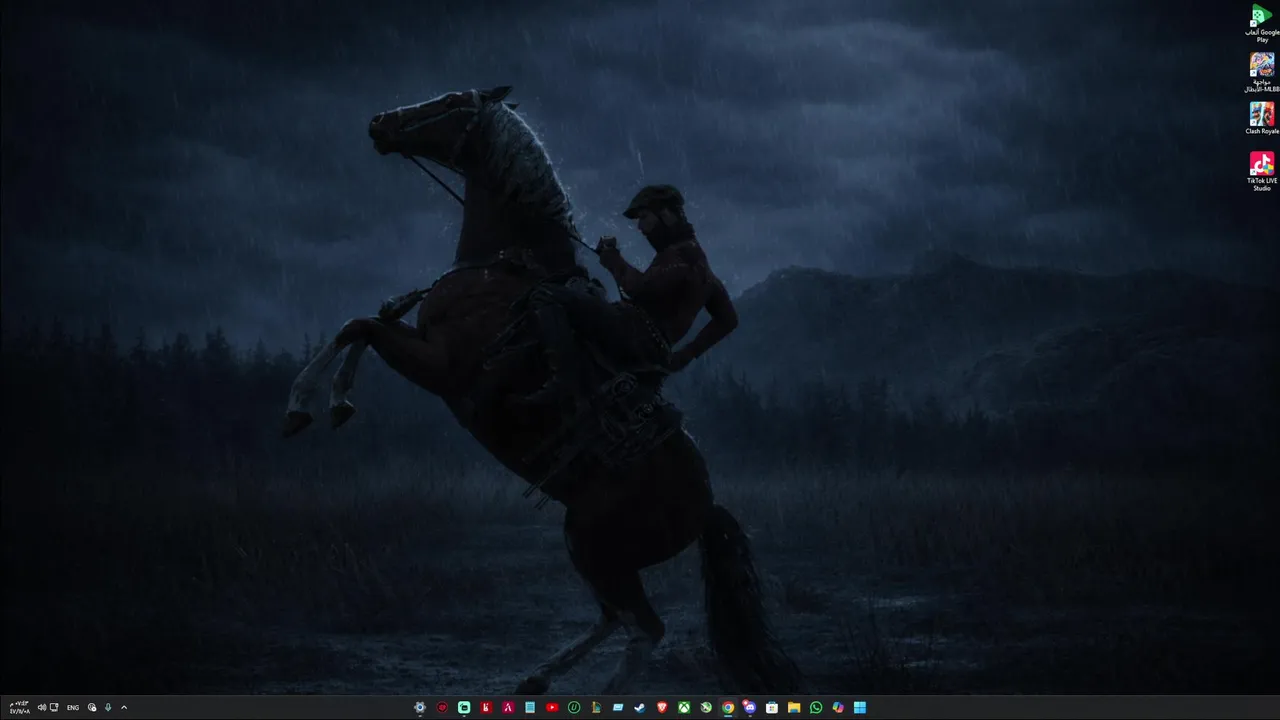Open the teal square taskbar app
Image resolution: width=1280 pixels, height=720 pixels.
tap(464, 707)
